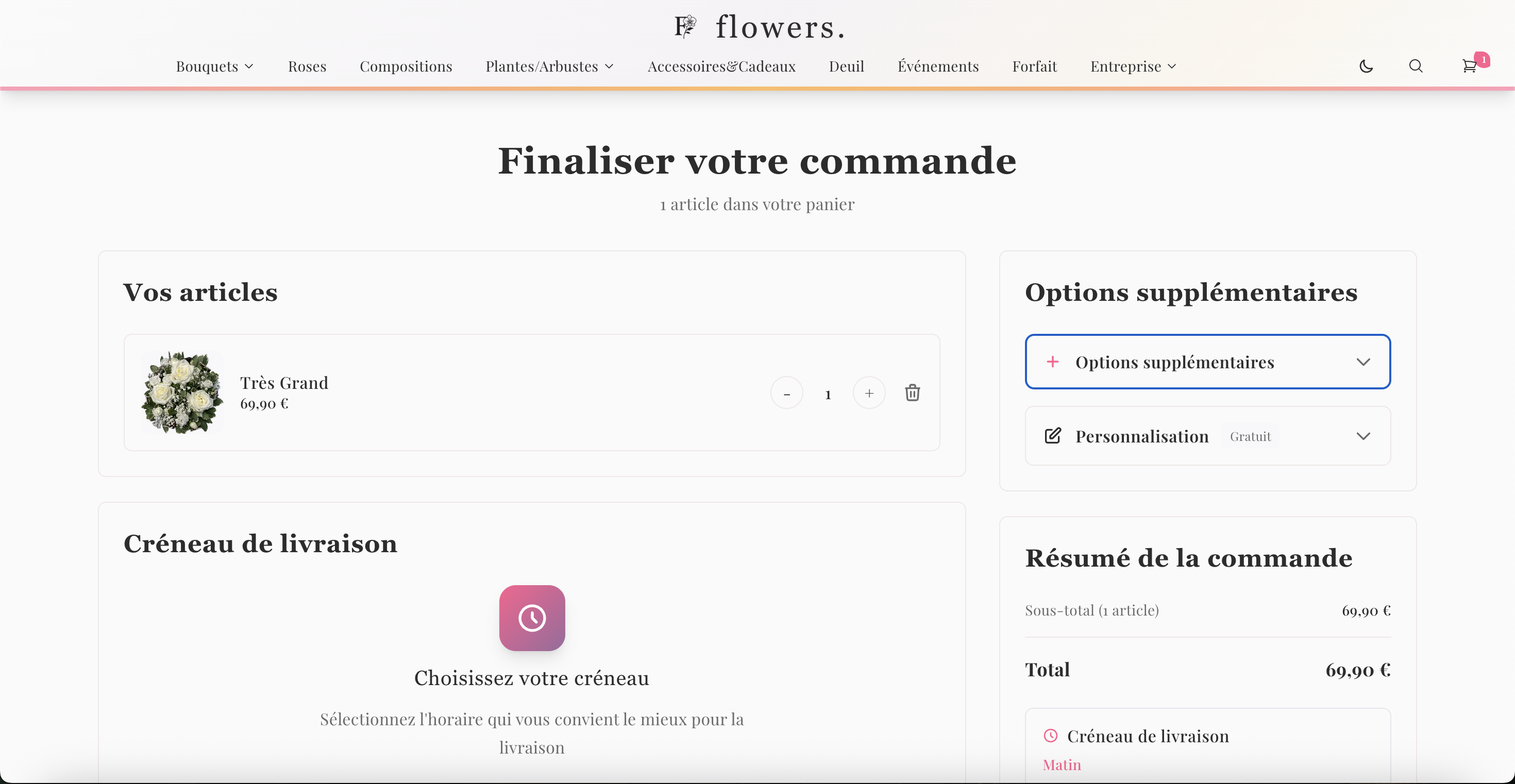Click the flowers logo icon
The width and height of the screenshot is (1515, 784).
pyautogui.click(x=685, y=27)
